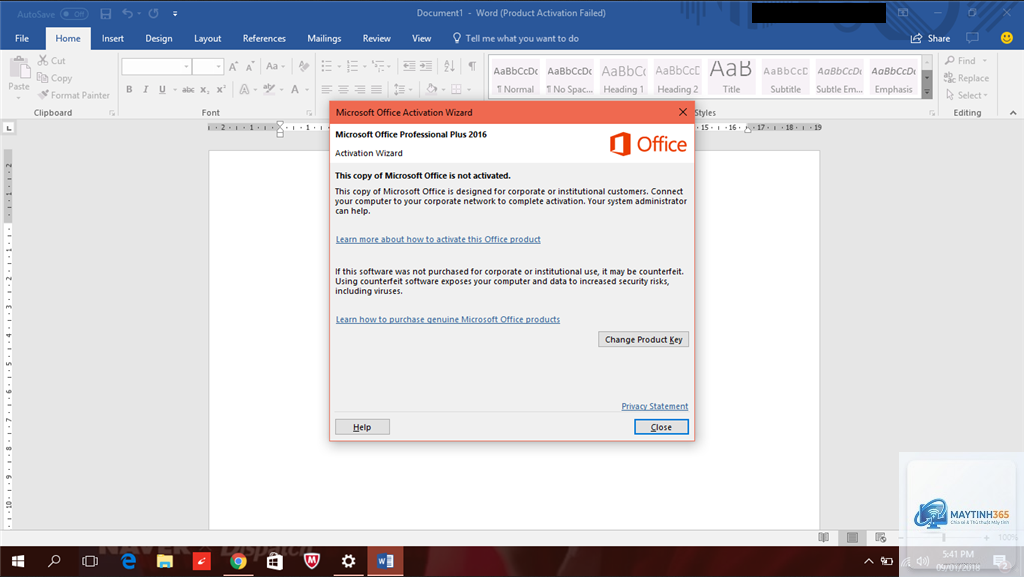The width and height of the screenshot is (1024, 577).
Task: Click the Help button in the wizard
Action: point(362,427)
